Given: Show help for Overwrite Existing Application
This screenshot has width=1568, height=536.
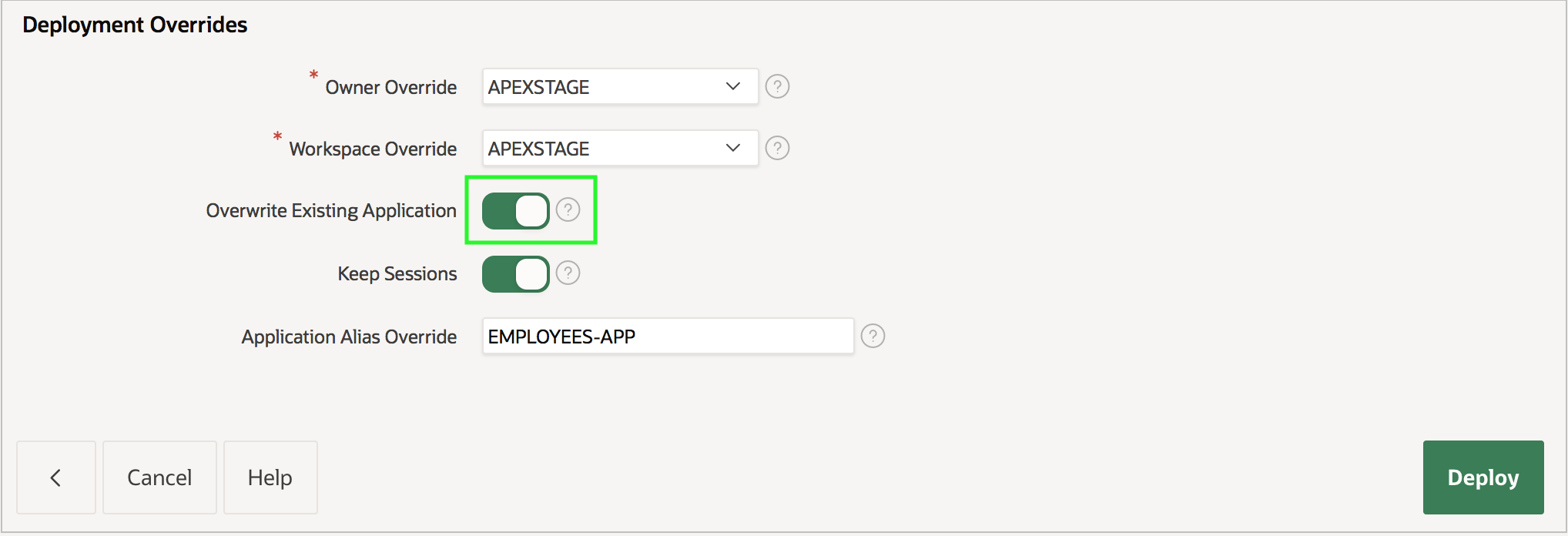Looking at the screenshot, I should tap(568, 209).
